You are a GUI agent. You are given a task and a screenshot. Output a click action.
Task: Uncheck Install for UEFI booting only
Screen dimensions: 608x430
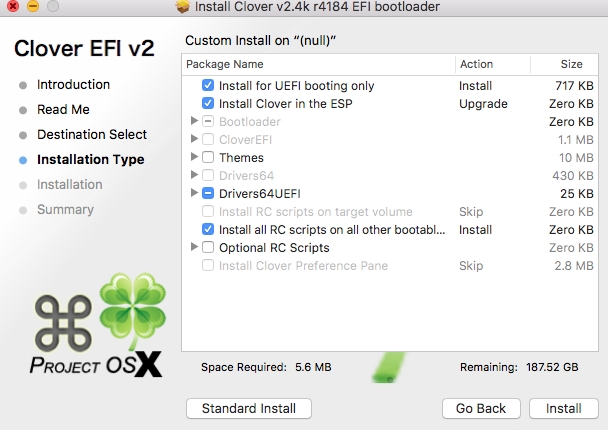[208, 86]
